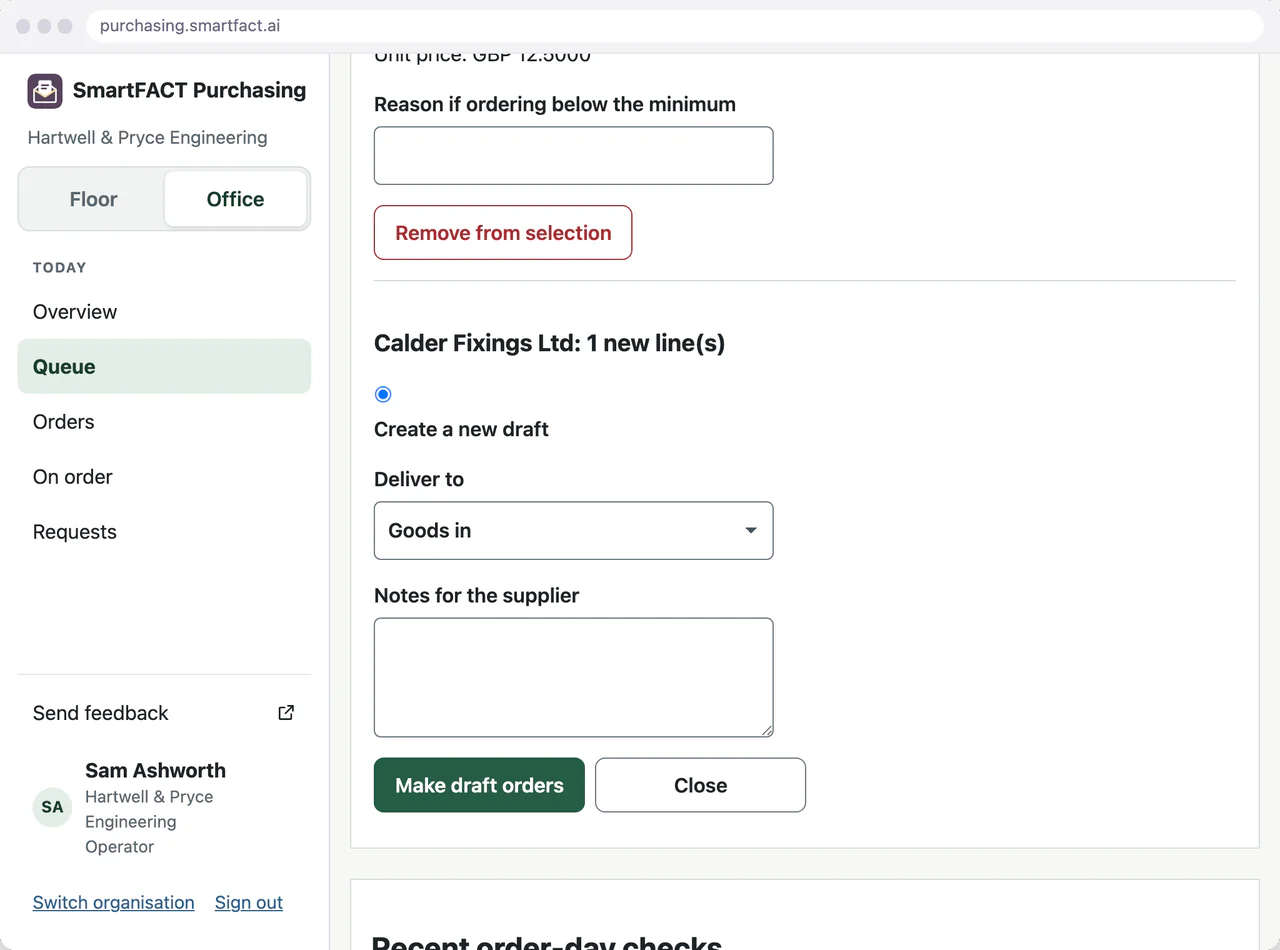Click the Sign out link
1280x950 pixels.
click(x=249, y=902)
